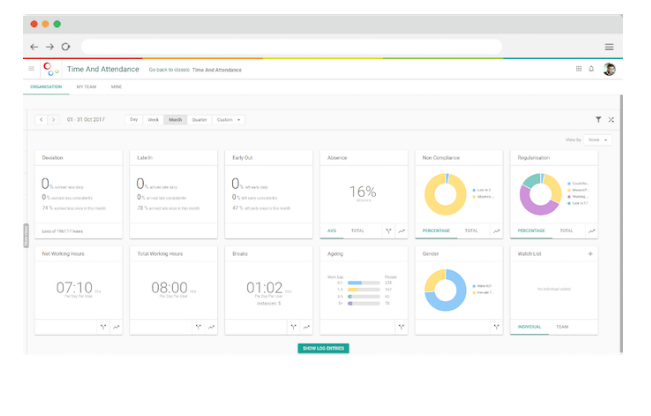
Task: Switch to the MY TEAM tab
Action: pos(87,87)
